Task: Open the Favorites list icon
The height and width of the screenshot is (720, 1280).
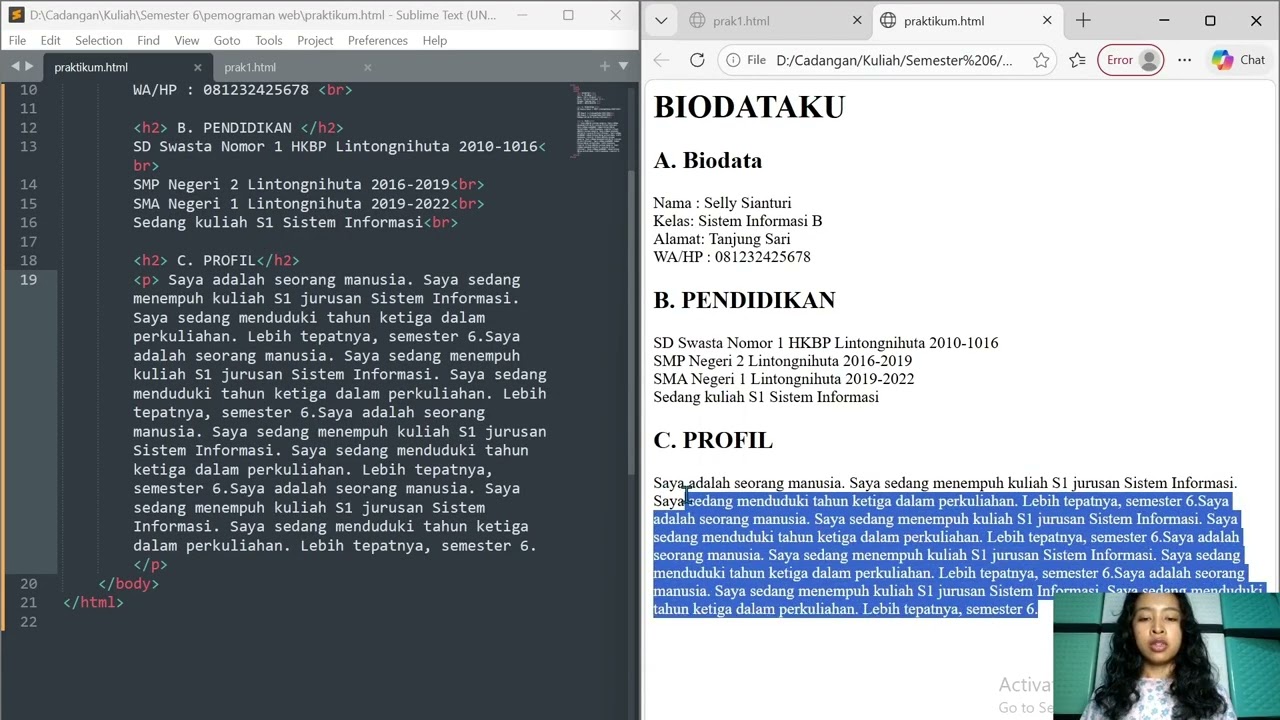Action: pyautogui.click(x=1077, y=60)
